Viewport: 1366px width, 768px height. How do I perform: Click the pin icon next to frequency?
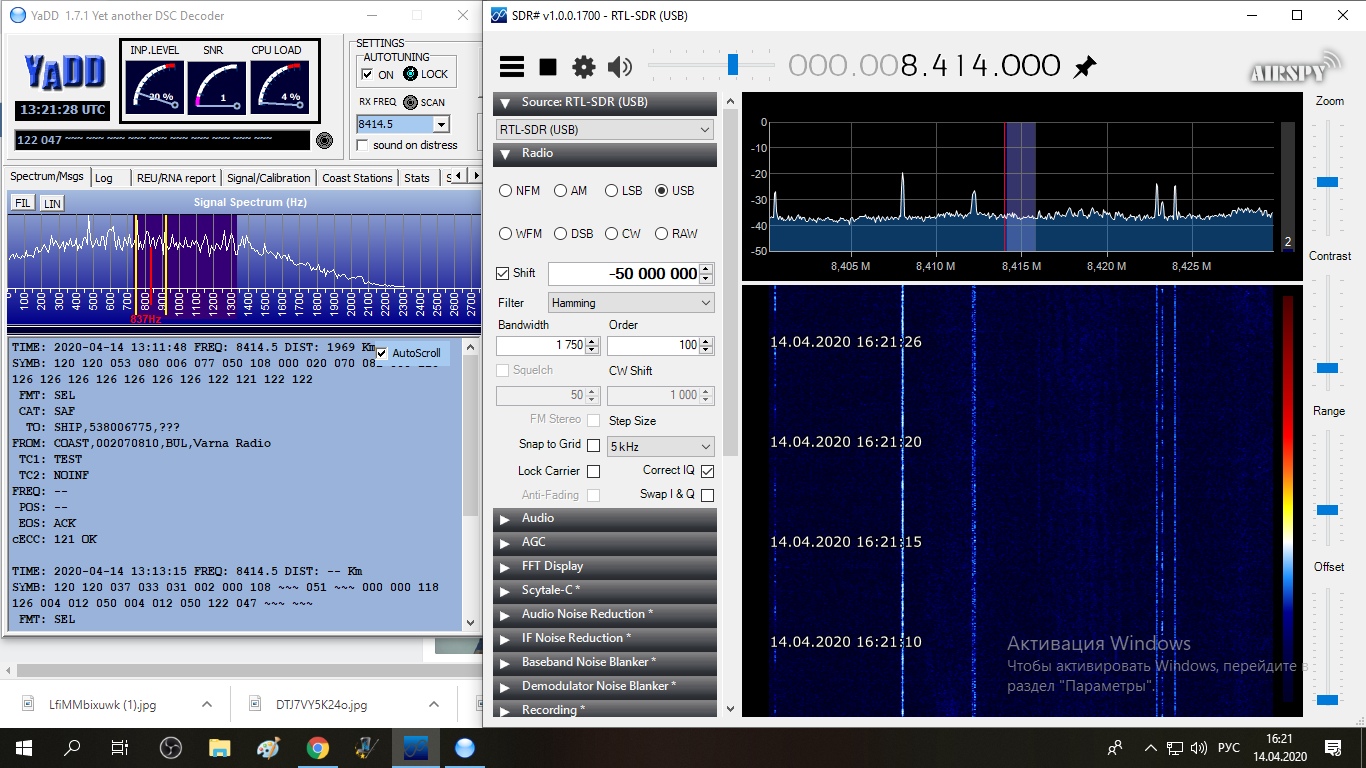[1084, 67]
